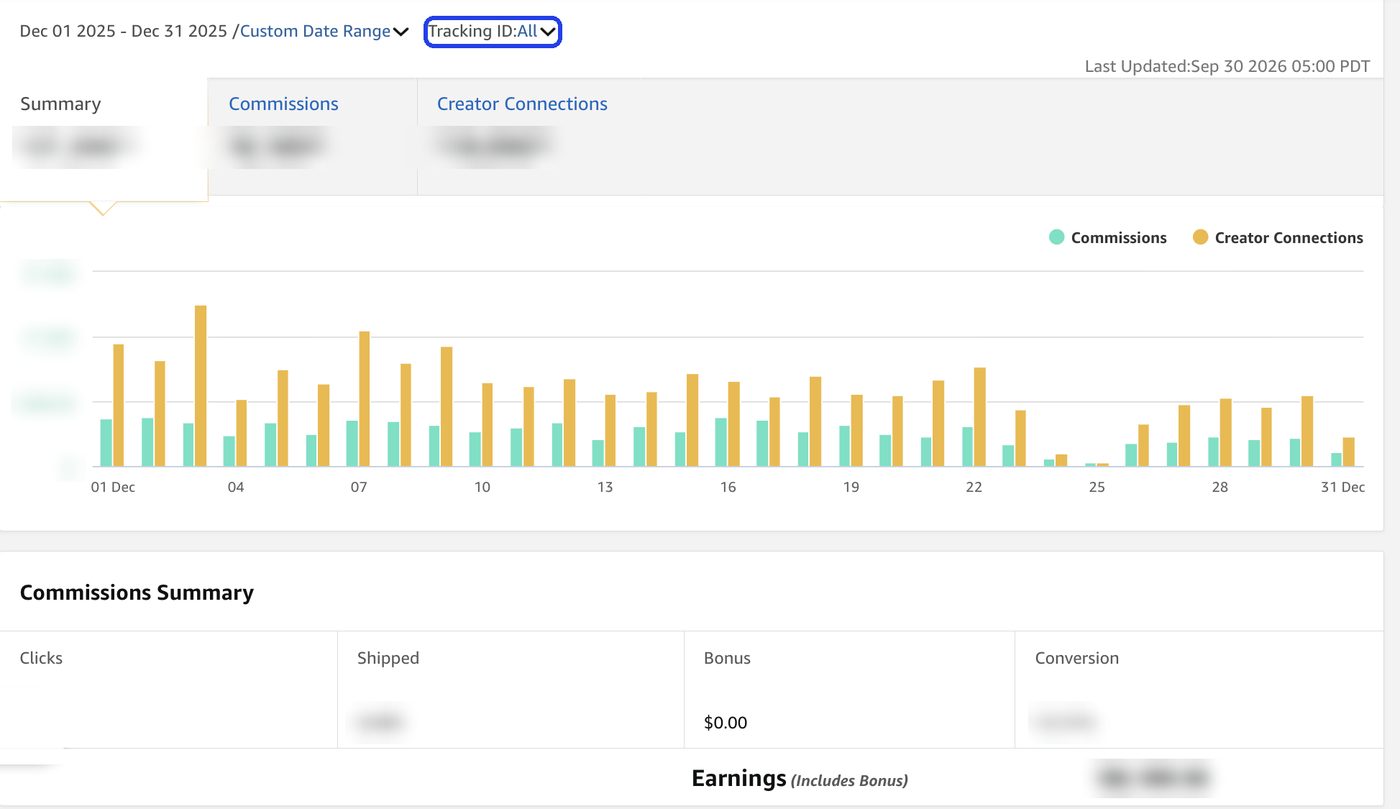Click the Bonus column label
1400x809 pixels.
[x=727, y=658]
